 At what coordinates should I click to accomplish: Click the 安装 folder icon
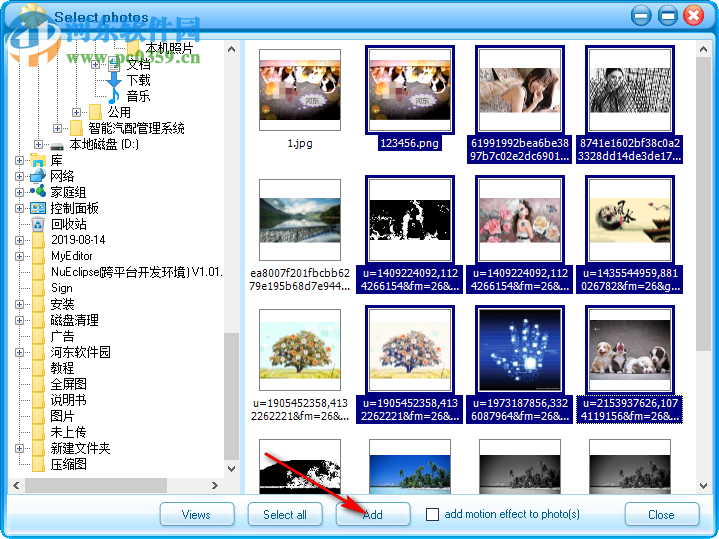click(x=39, y=304)
